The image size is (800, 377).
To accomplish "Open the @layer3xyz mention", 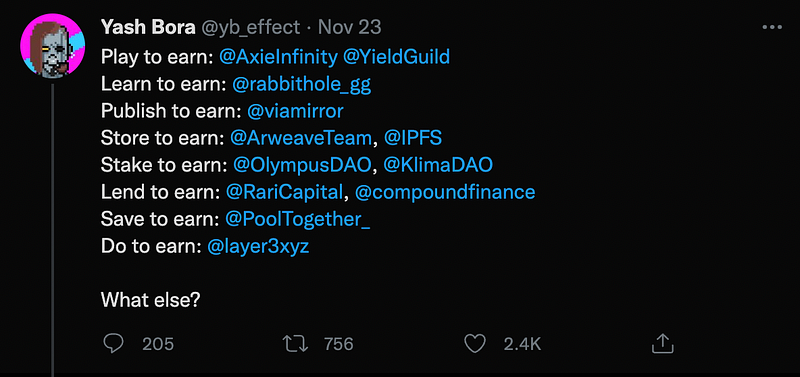I will (x=258, y=247).
